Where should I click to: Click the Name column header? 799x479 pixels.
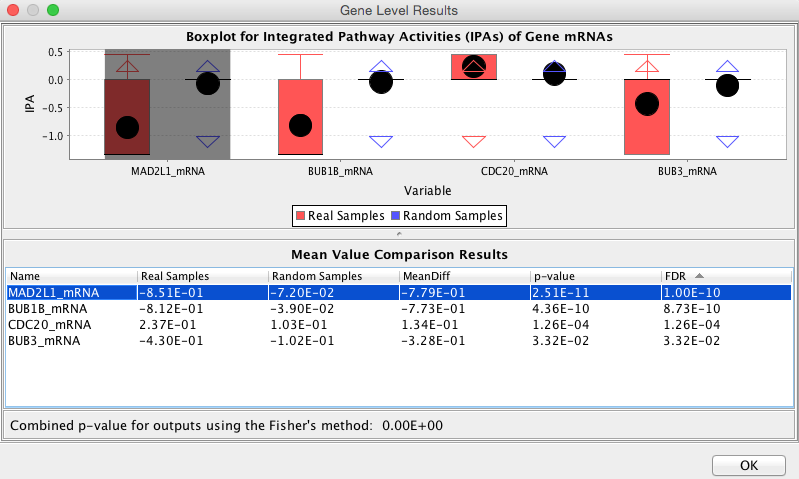pyautogui.click(x=71, y=276)
